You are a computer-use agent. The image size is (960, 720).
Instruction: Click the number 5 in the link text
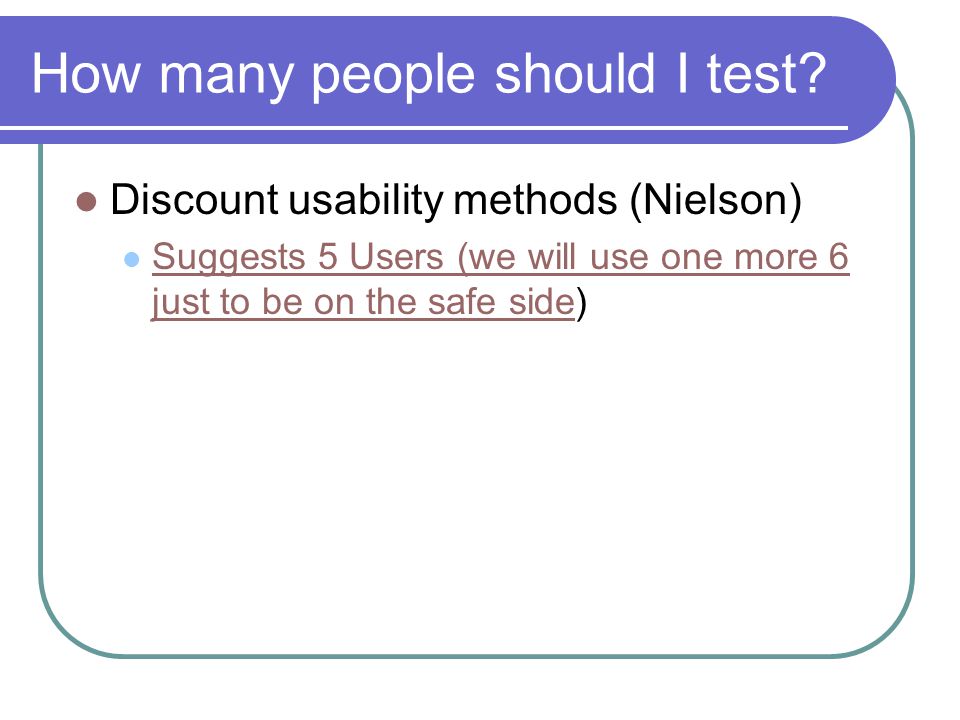pyautogui.click(x=328, y=257)
